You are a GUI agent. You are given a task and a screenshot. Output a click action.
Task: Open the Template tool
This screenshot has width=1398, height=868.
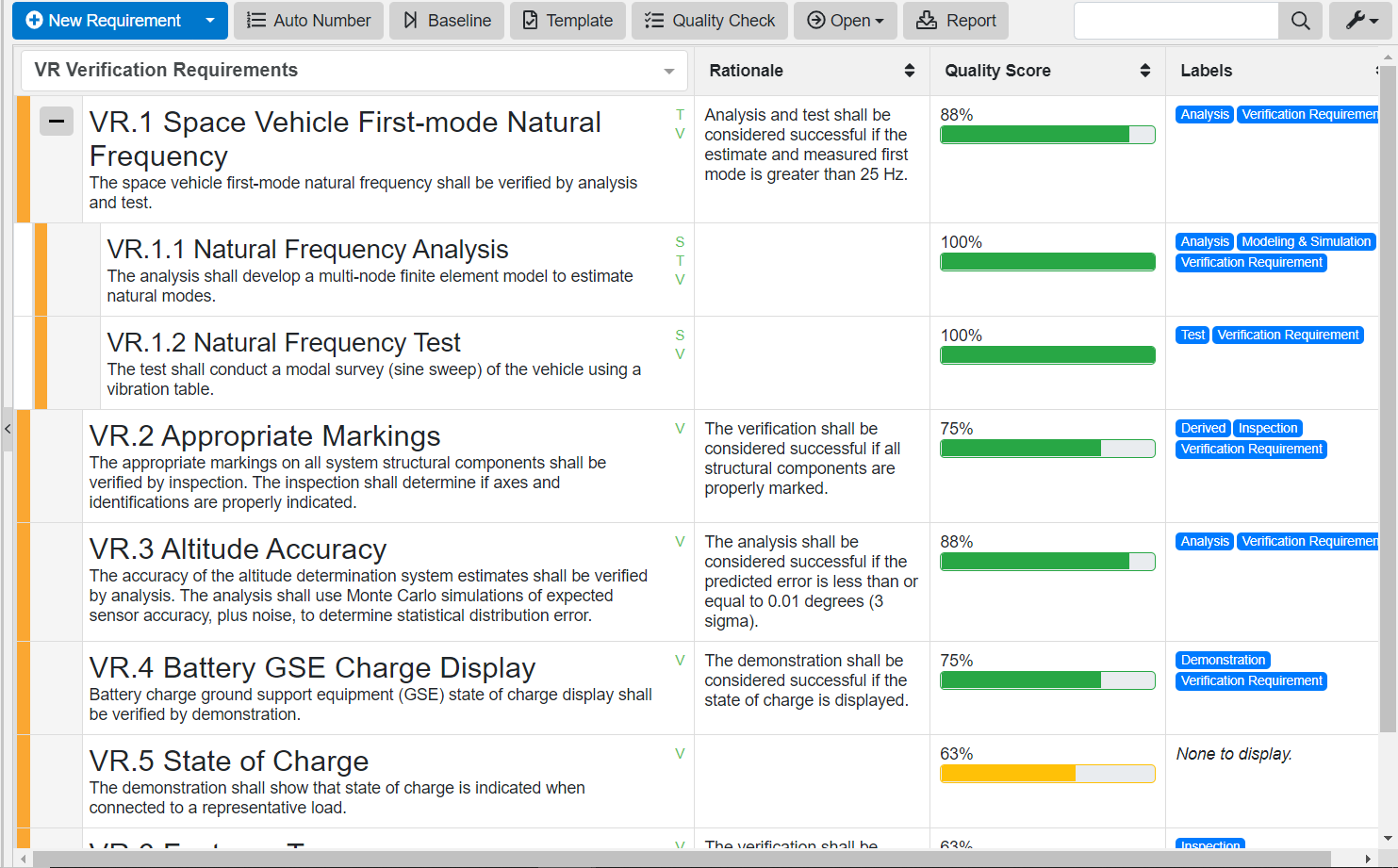[x=532, y=20]
